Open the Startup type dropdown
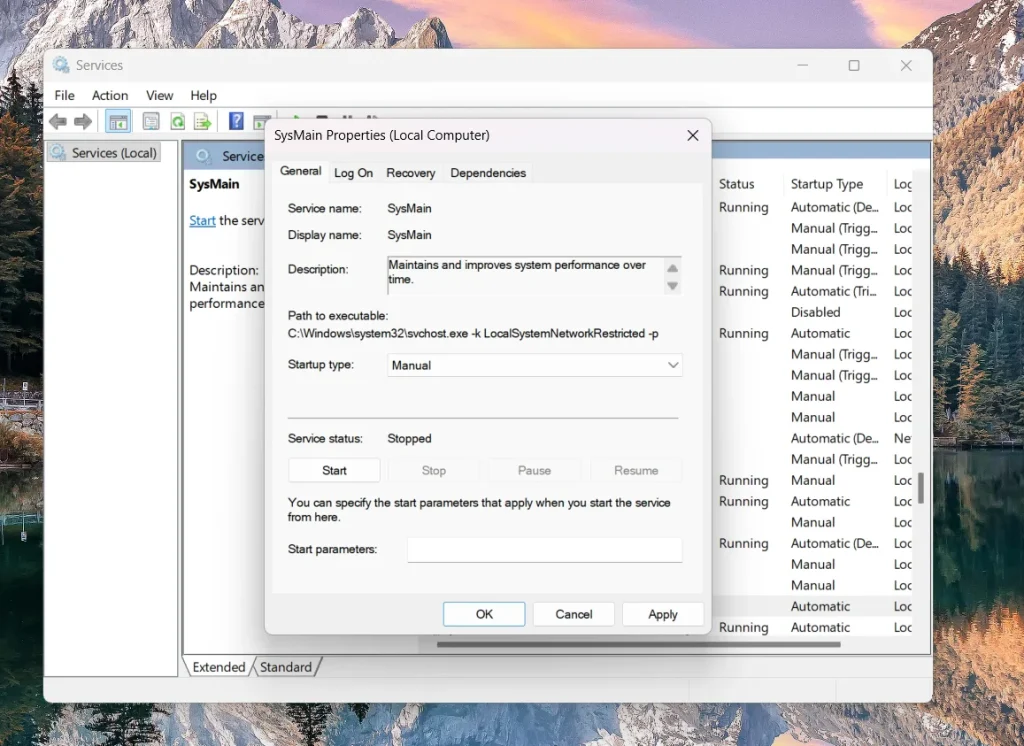Viewport: 1024px width, 746px height. pos(534,365)
